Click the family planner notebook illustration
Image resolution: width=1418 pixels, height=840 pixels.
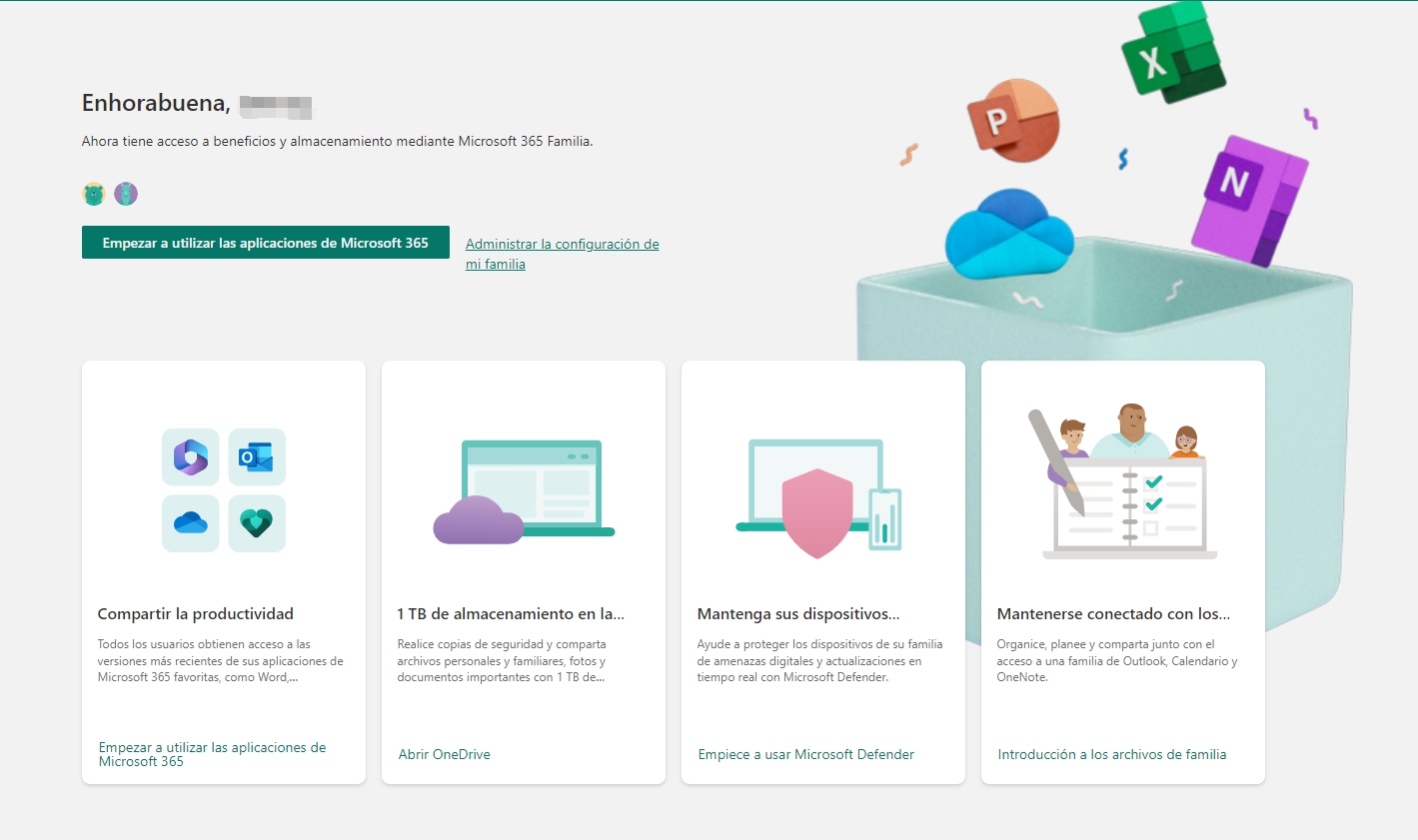pyautogui.click(x=1123, y=481)
